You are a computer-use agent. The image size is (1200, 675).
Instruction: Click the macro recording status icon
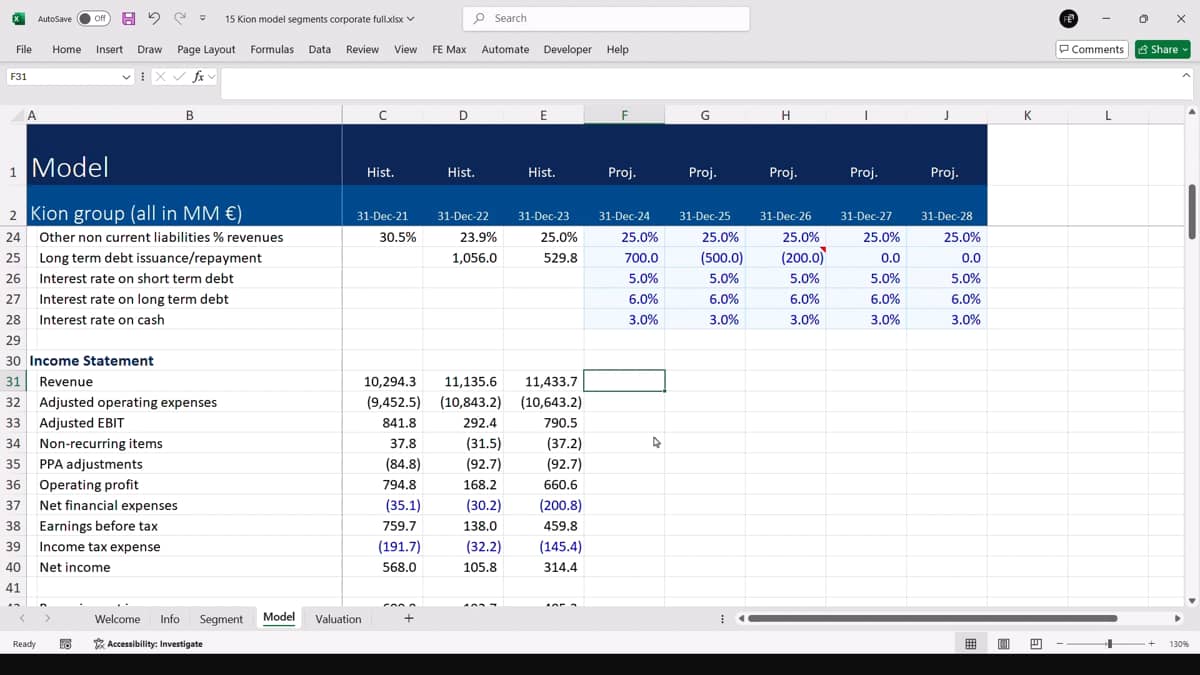[65, 644]
